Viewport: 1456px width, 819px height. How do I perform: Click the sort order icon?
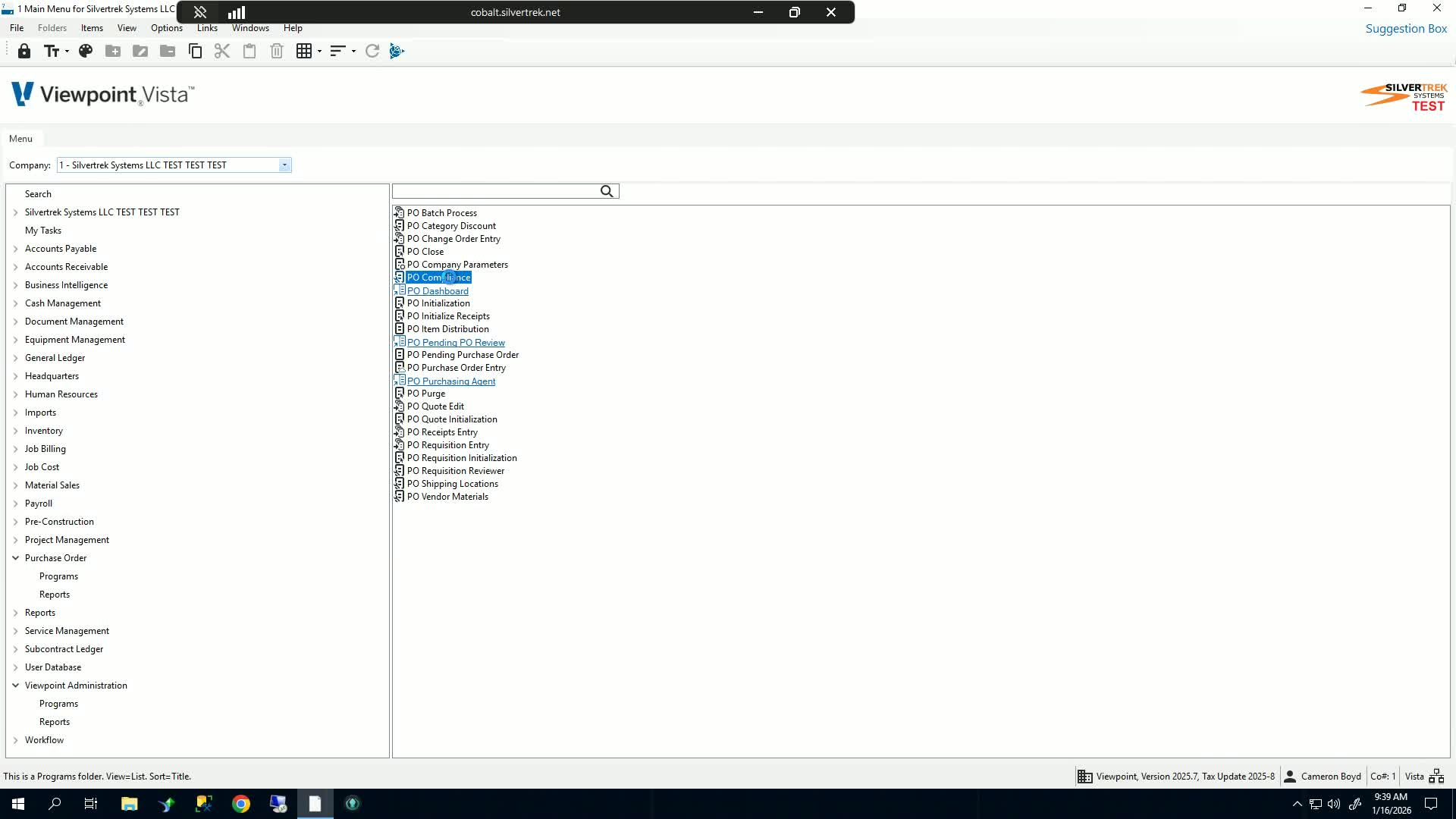click(338, 51)
